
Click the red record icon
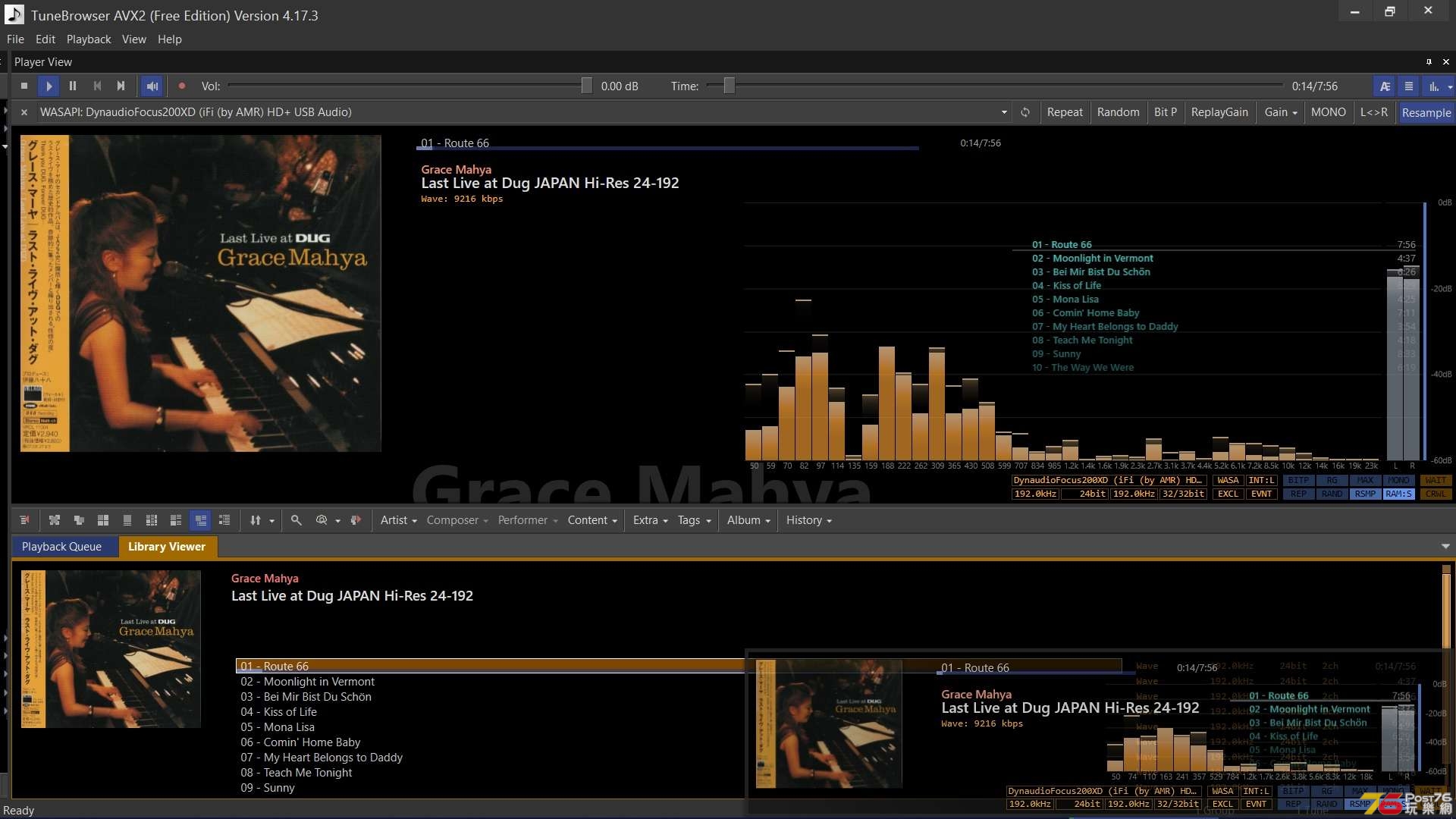182,86
